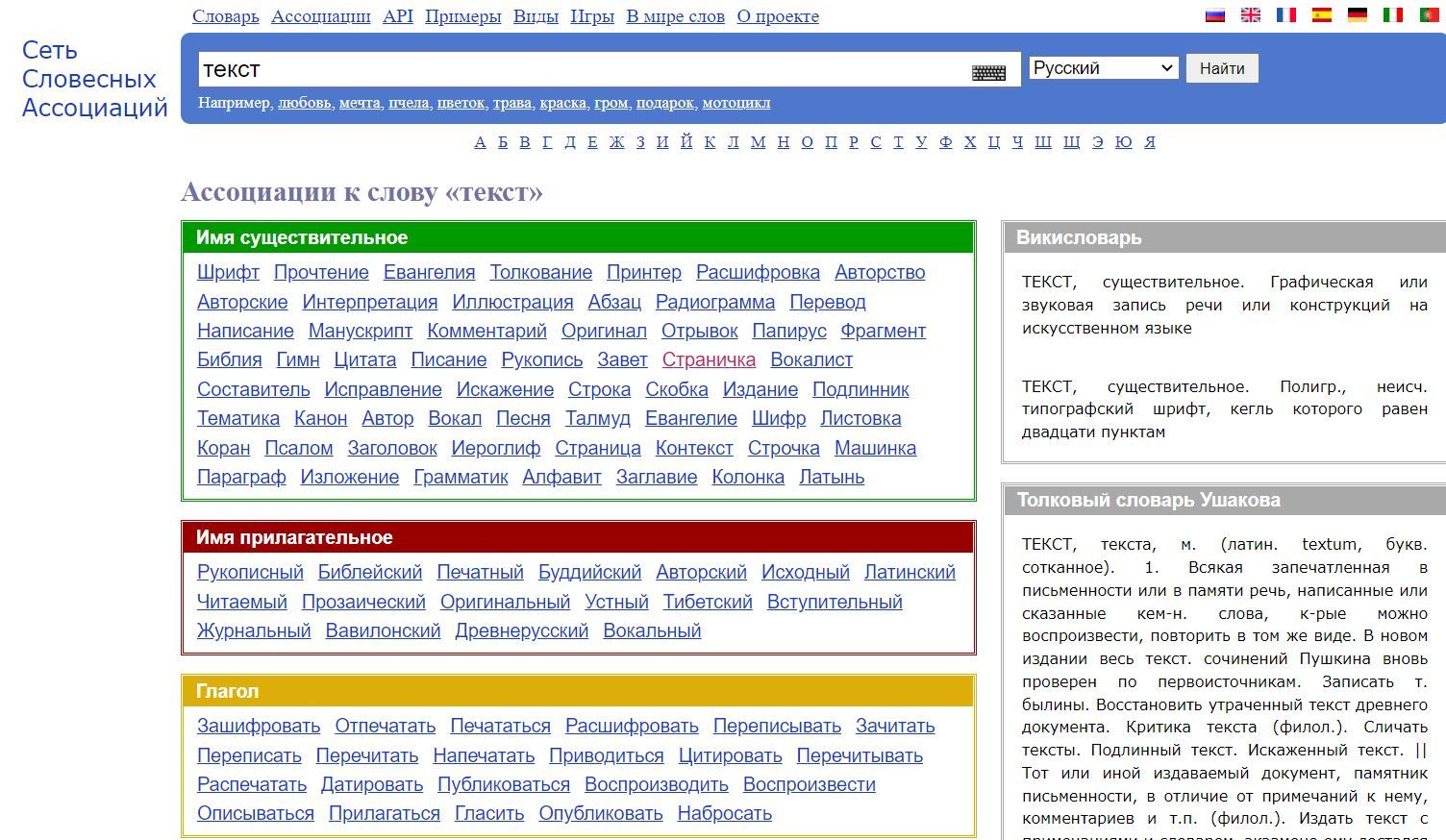1446x840 pixels.
Task: Select the Italian flag icon
Action: [1393, 15]
